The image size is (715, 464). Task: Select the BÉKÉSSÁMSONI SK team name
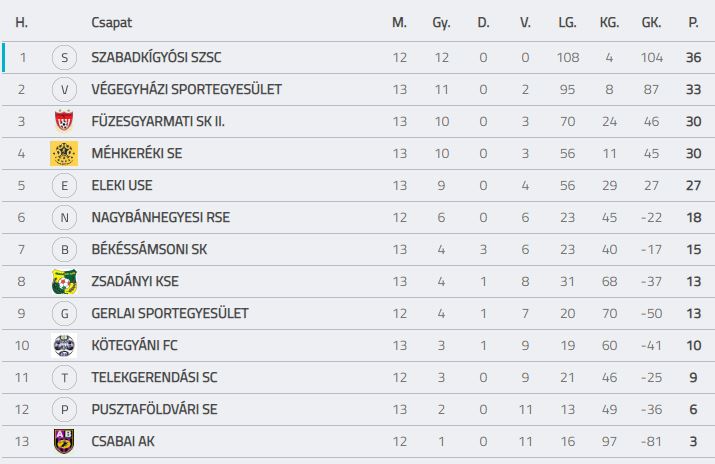pyautogui.click(x=149, y=249)
